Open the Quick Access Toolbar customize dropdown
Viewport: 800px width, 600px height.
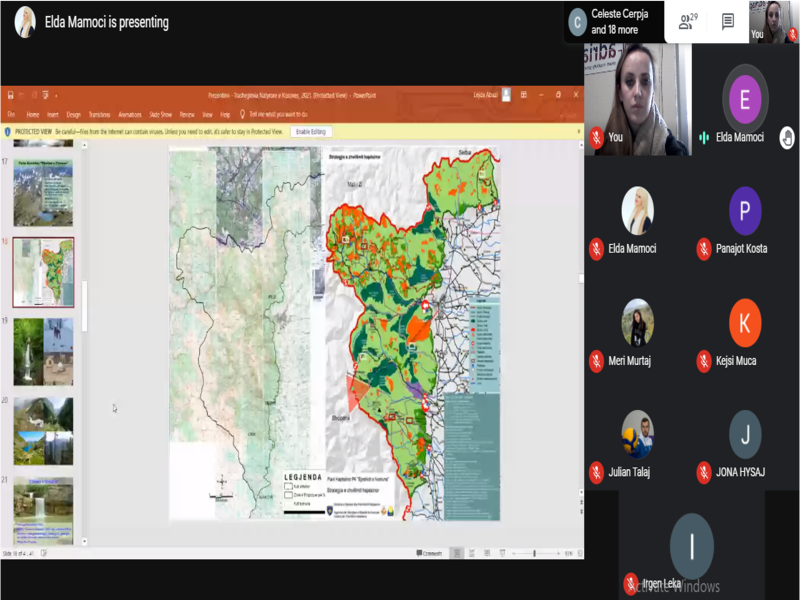56,95
